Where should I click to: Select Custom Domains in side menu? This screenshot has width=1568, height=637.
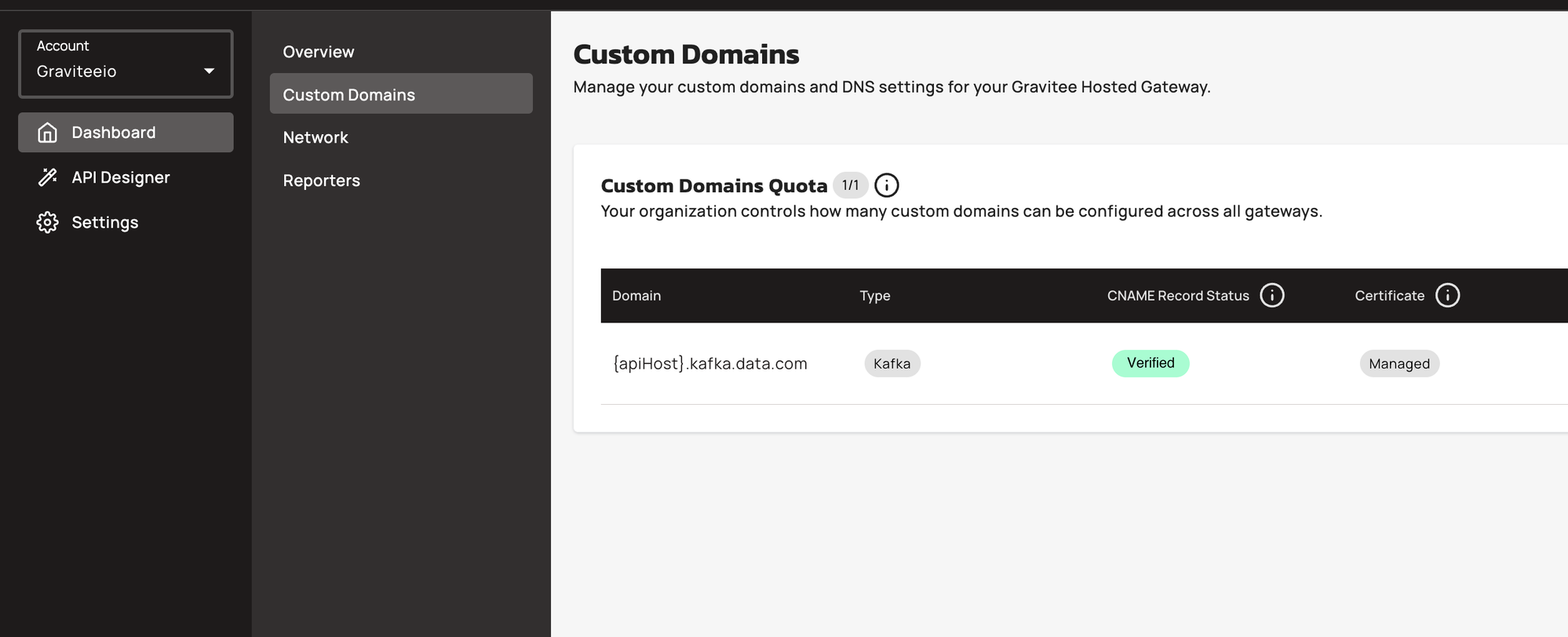401,94
